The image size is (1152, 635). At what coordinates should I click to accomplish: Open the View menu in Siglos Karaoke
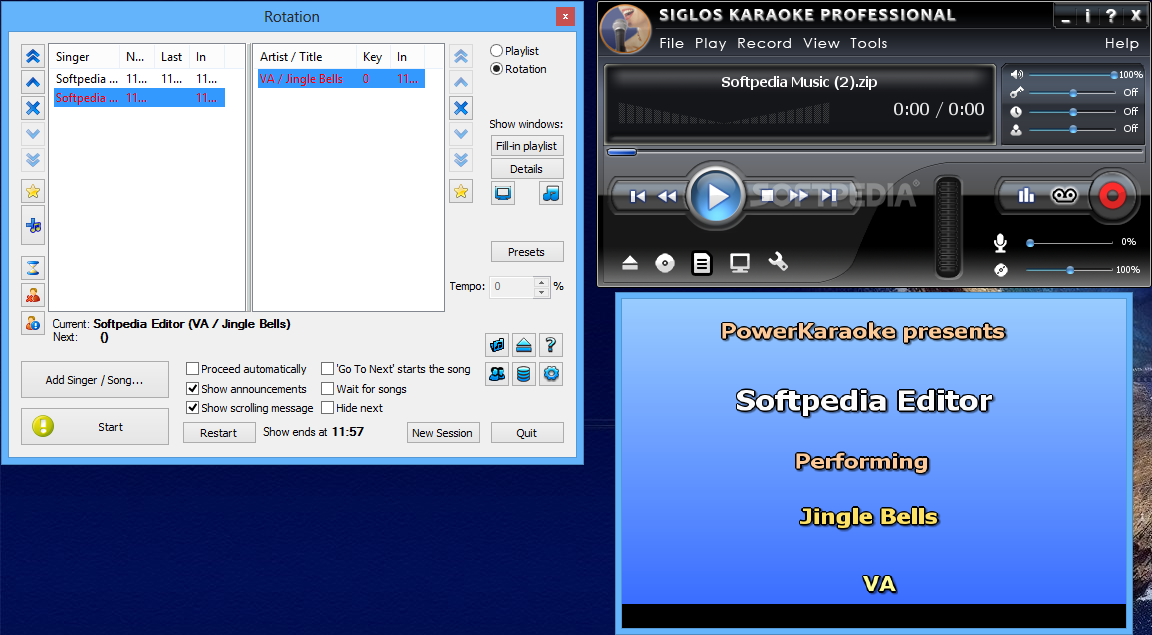(821, 43)
